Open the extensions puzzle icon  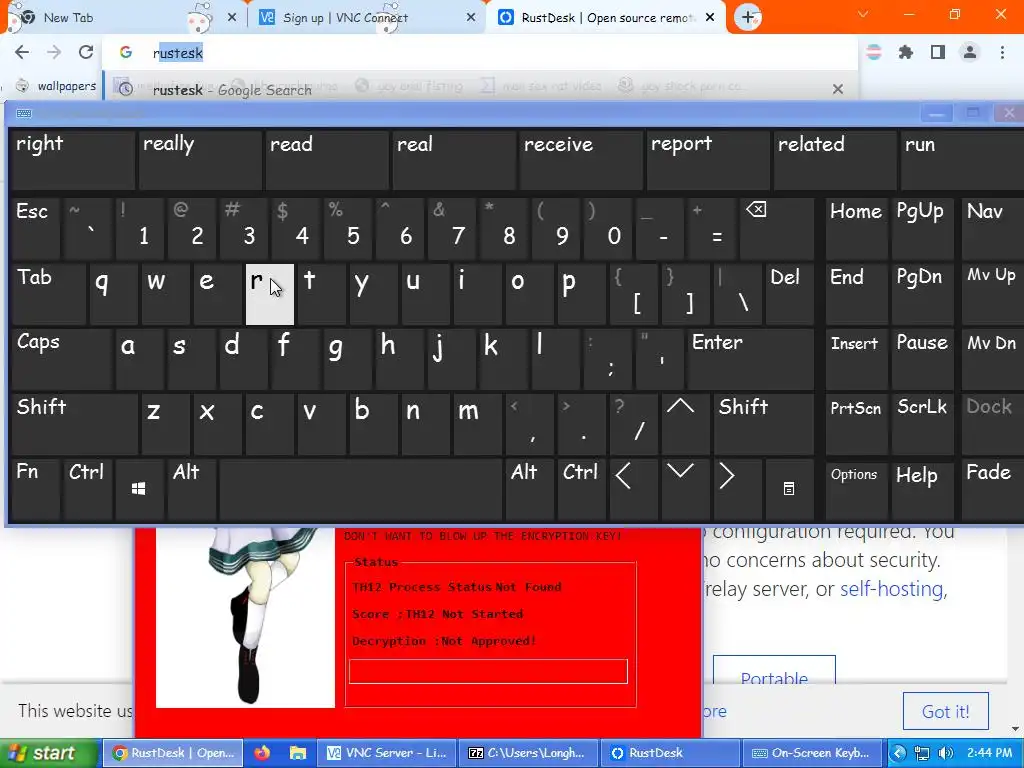[906, 52]
